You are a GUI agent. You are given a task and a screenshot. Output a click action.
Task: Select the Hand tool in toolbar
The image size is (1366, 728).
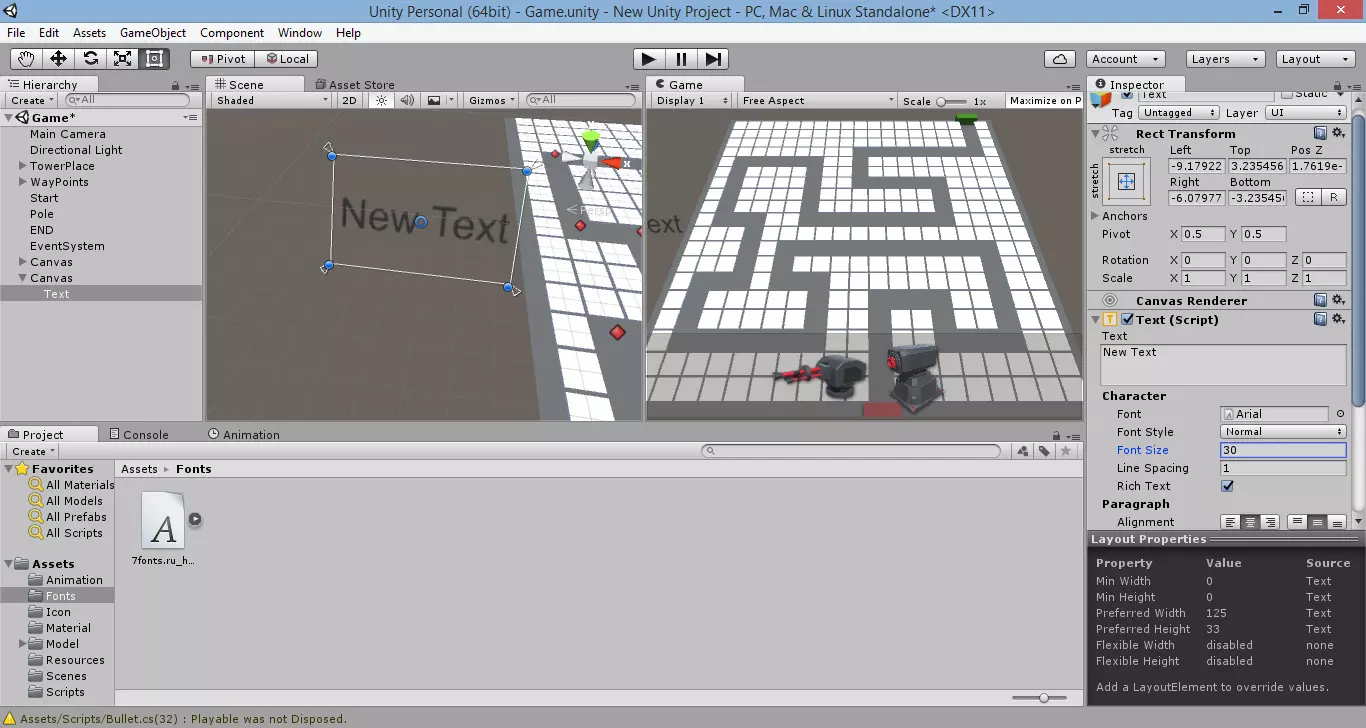[x=26, y=59]
